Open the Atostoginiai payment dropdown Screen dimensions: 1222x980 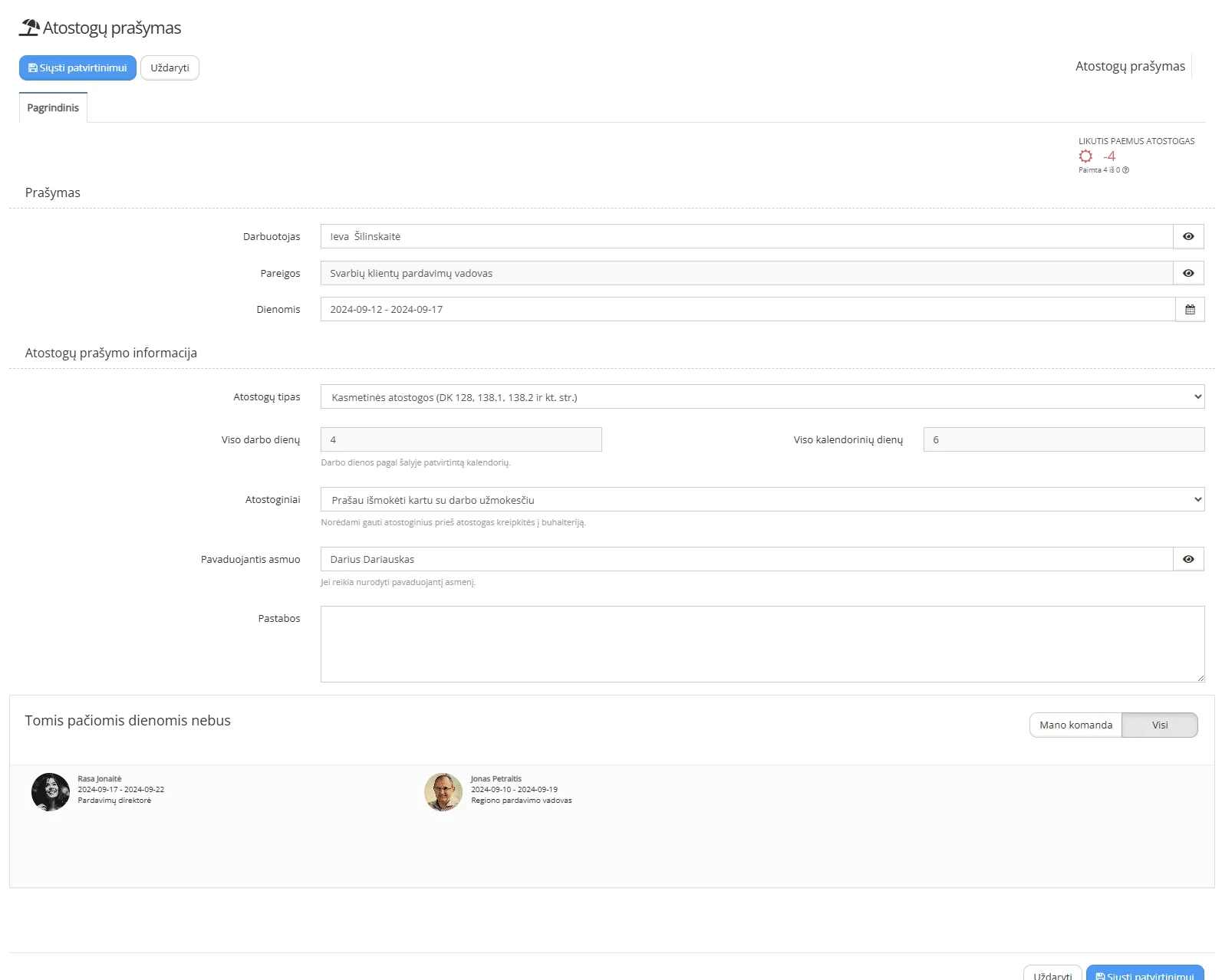click(762, 500)
